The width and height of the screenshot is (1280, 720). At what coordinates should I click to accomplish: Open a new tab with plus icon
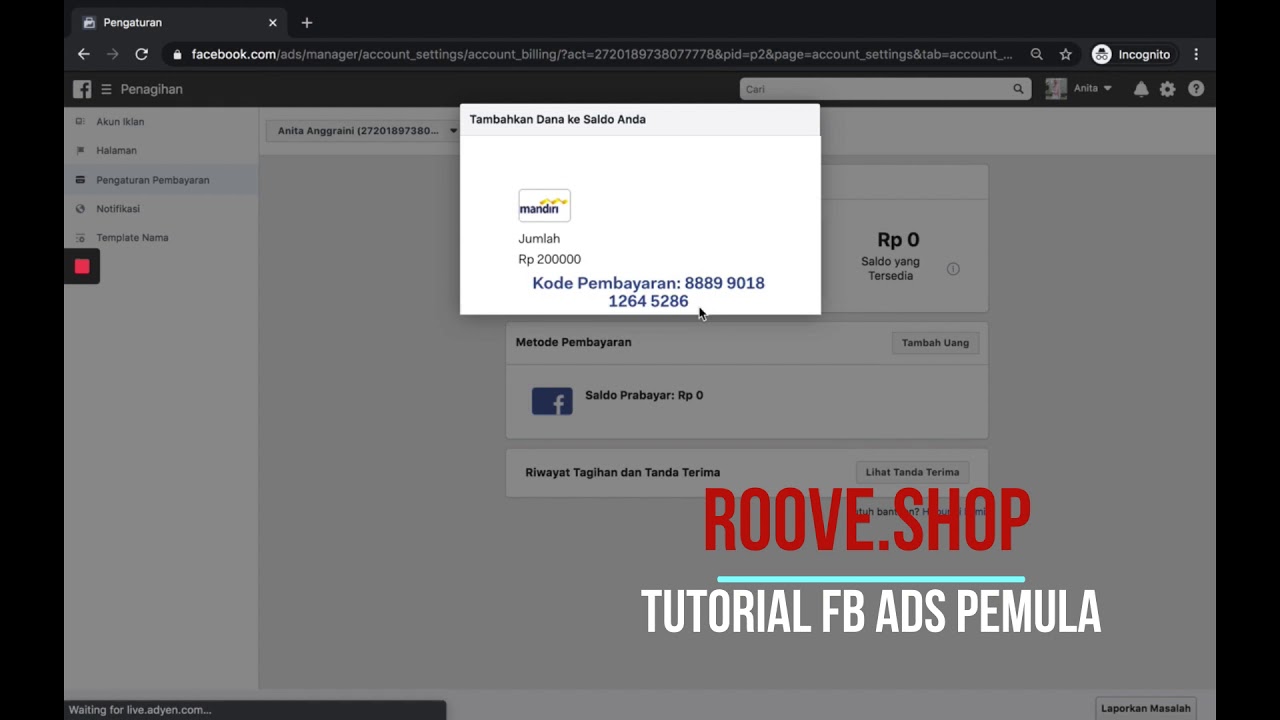(x=307, y=22)
